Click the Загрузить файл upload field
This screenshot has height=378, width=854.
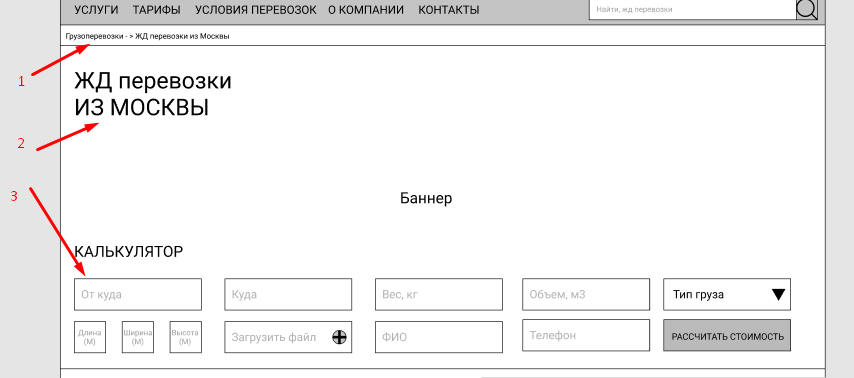[288, 337]
